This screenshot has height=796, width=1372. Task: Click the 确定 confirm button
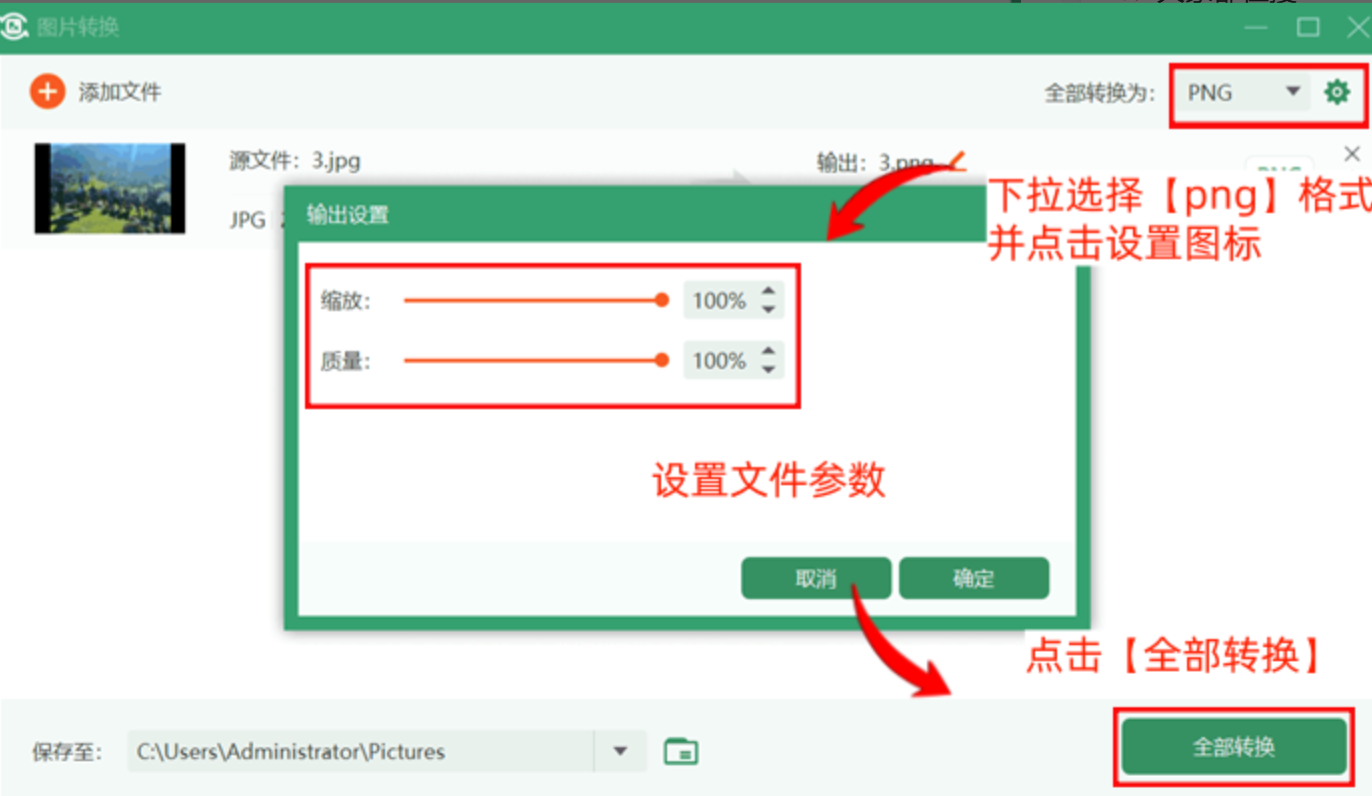(x=974, y=578)
